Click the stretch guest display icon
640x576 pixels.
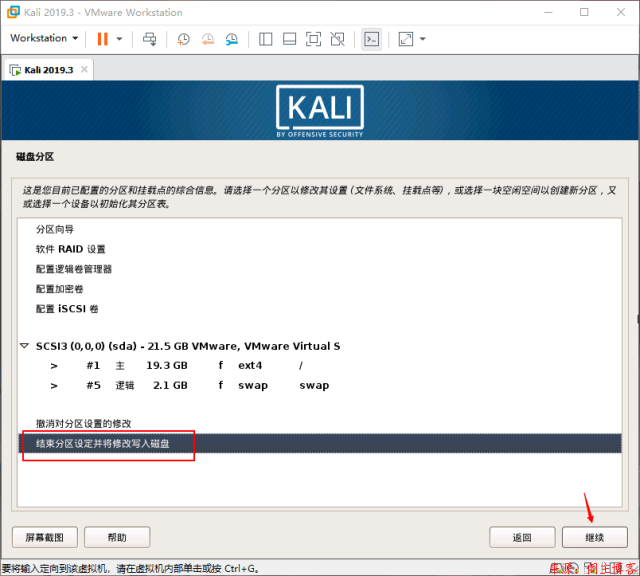pos(406,39)
